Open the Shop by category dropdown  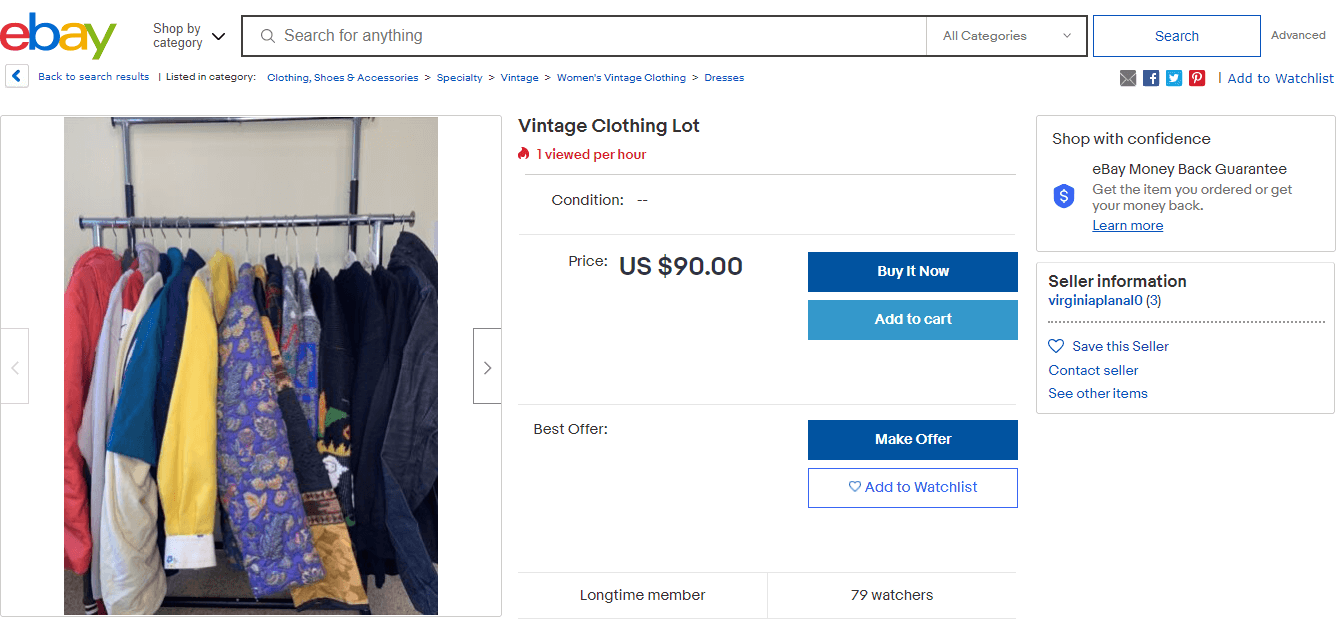pyautogui.click(x=188, y=36)
